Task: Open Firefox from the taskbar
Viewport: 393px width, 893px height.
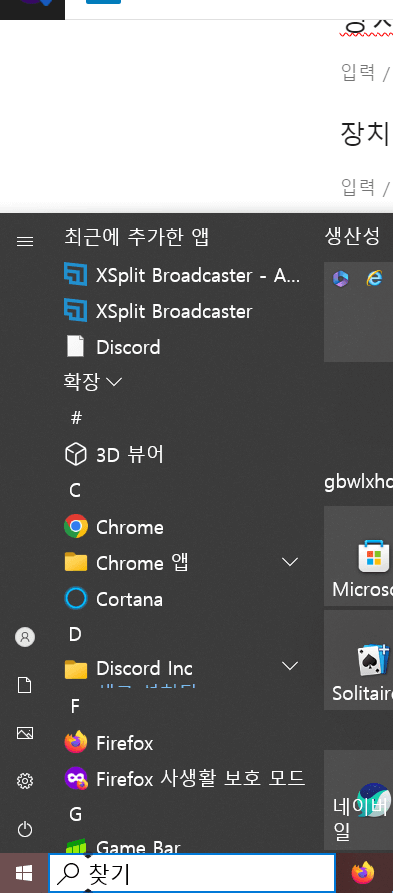Action: tap(363, 873)
